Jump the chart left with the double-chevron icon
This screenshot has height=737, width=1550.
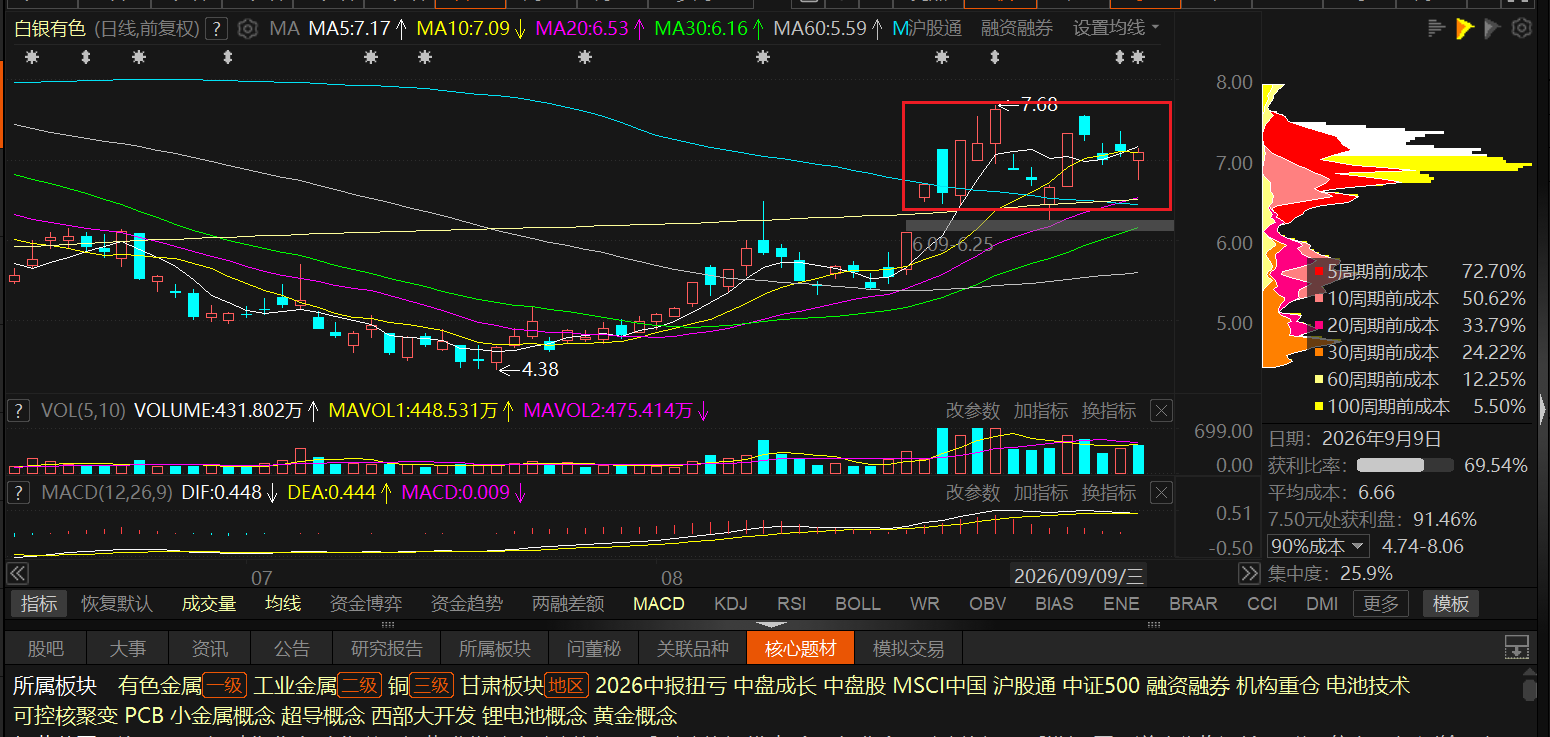(x=17, y=574)
